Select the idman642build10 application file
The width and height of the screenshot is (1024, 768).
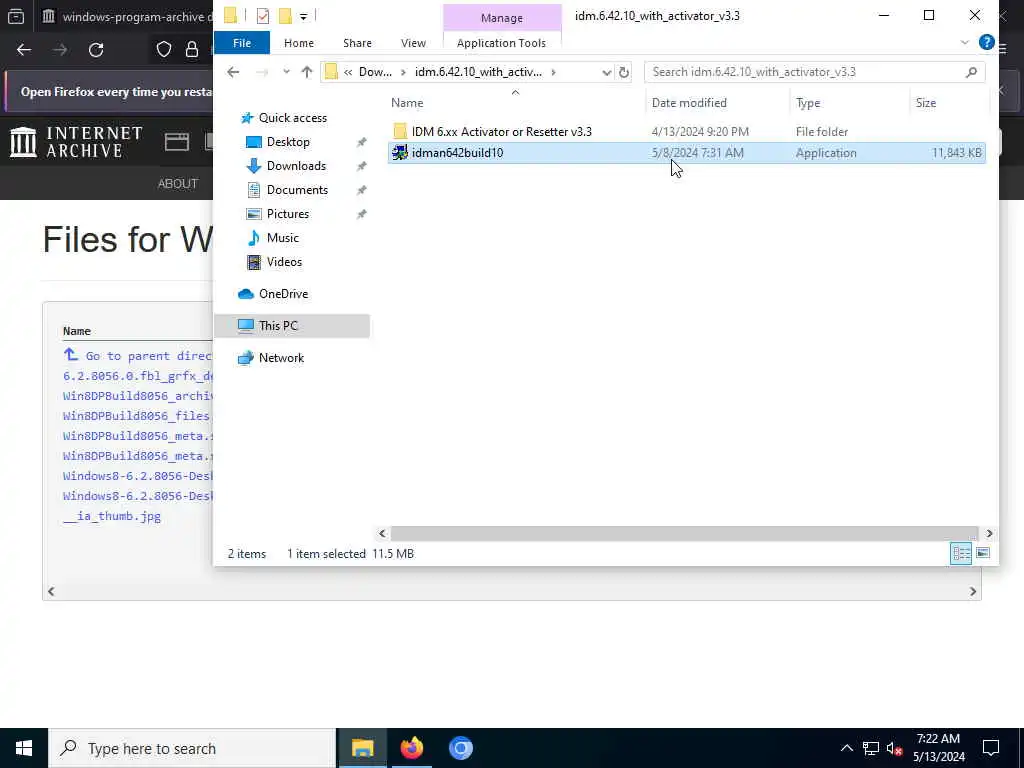[686, 153]
